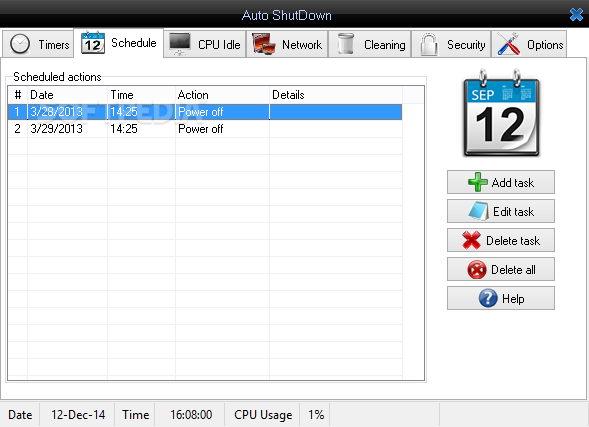Edit the selected task

[x=501, y=211]
